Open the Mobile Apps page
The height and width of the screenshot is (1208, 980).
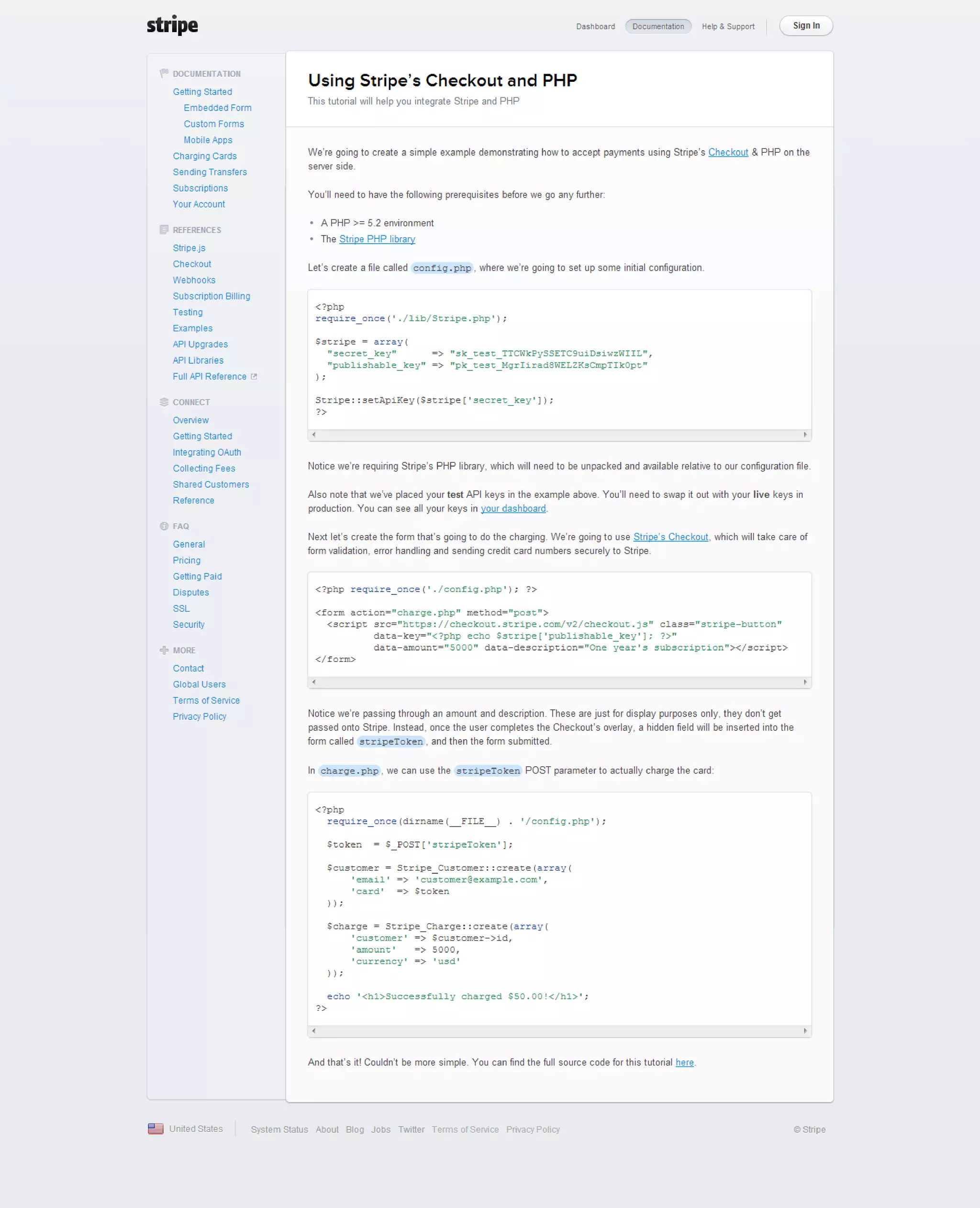[x=208, y=140]
